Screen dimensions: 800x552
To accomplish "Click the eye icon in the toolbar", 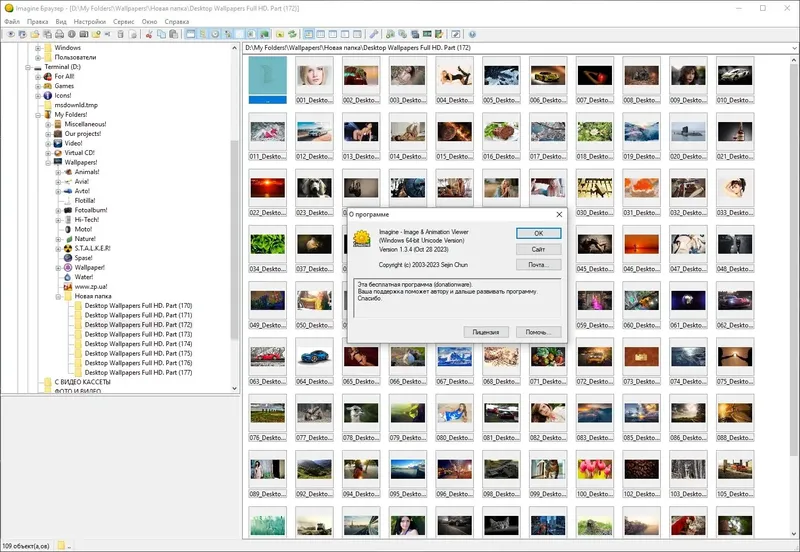I will point(10,34).
